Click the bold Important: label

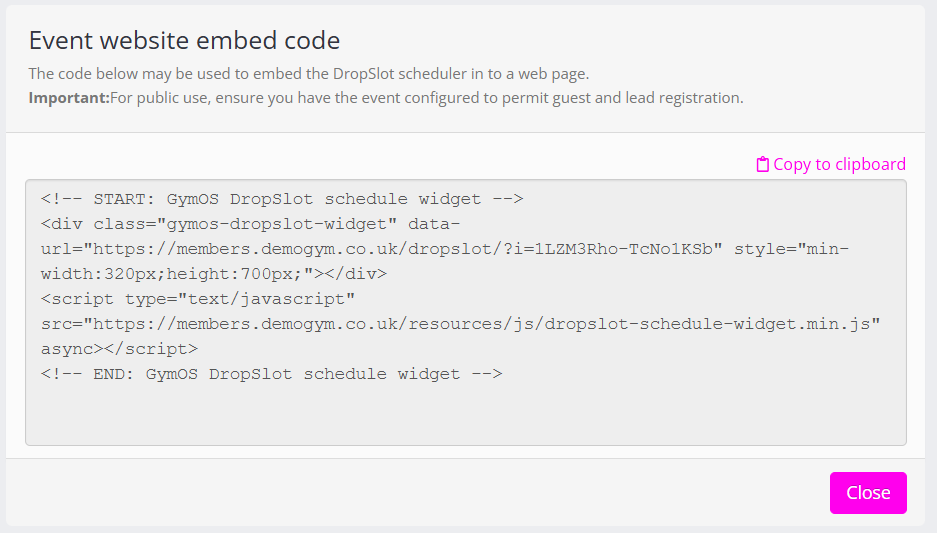[69, 98]
